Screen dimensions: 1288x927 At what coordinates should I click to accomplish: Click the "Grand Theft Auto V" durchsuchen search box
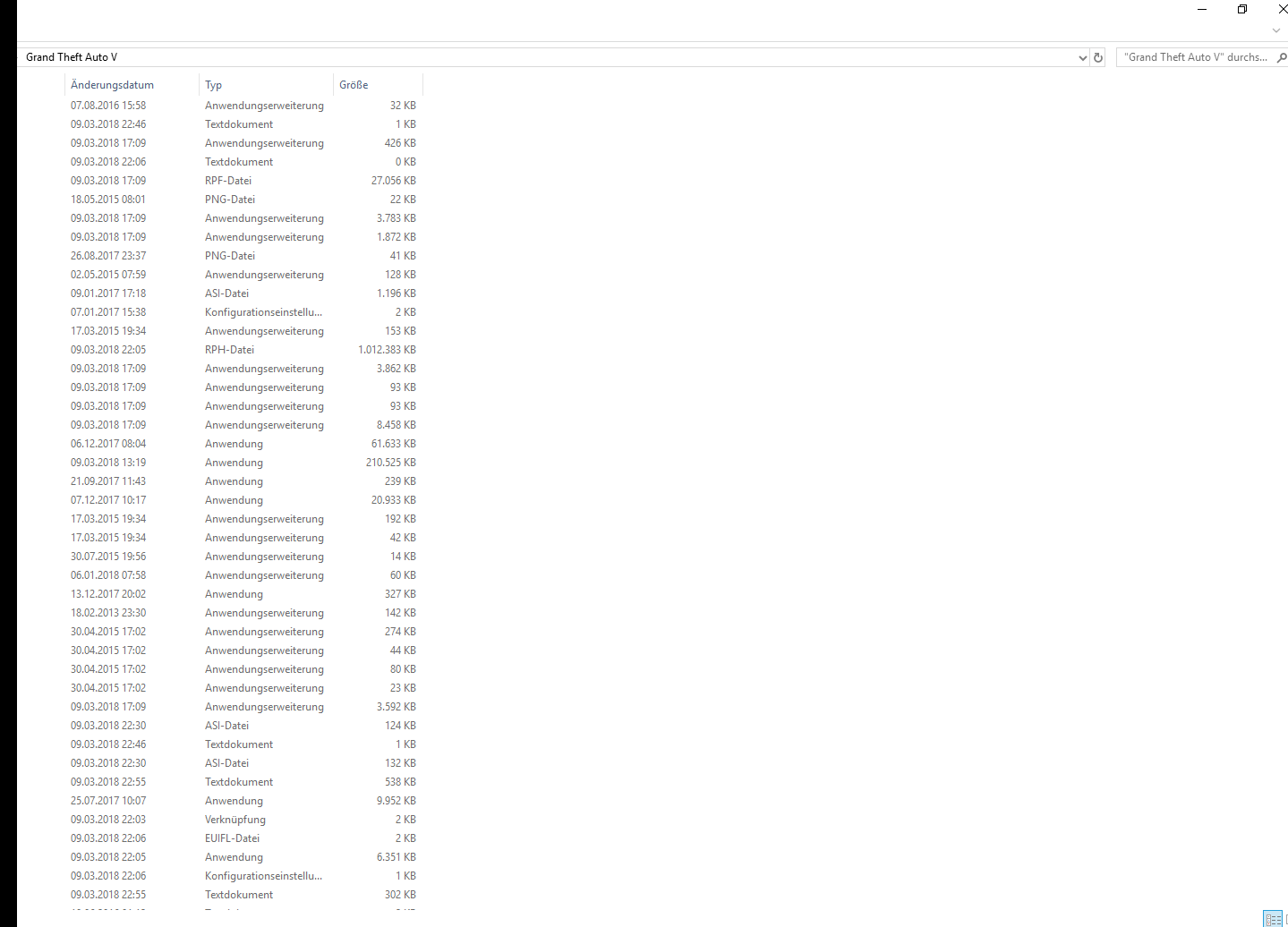(x=1196, y=57)
